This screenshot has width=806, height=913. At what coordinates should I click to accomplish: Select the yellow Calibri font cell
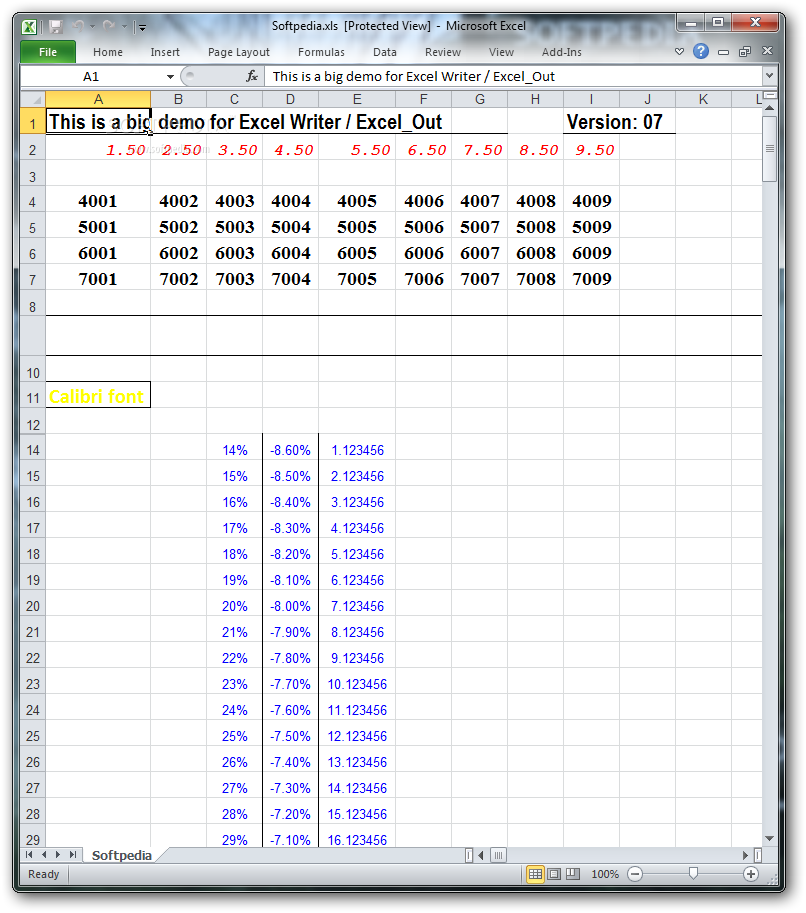(98, 395)
